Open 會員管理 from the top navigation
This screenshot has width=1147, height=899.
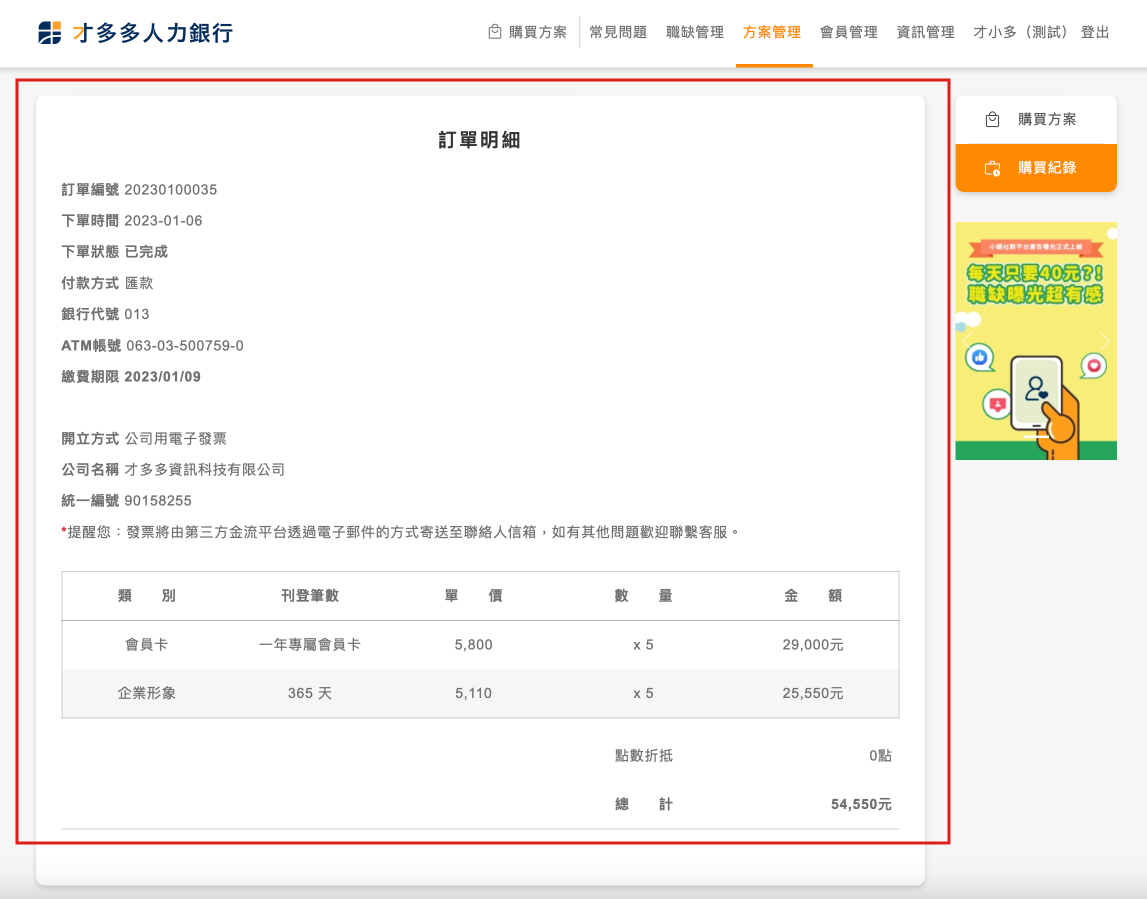pyautogui.click(x=849, y=32)
